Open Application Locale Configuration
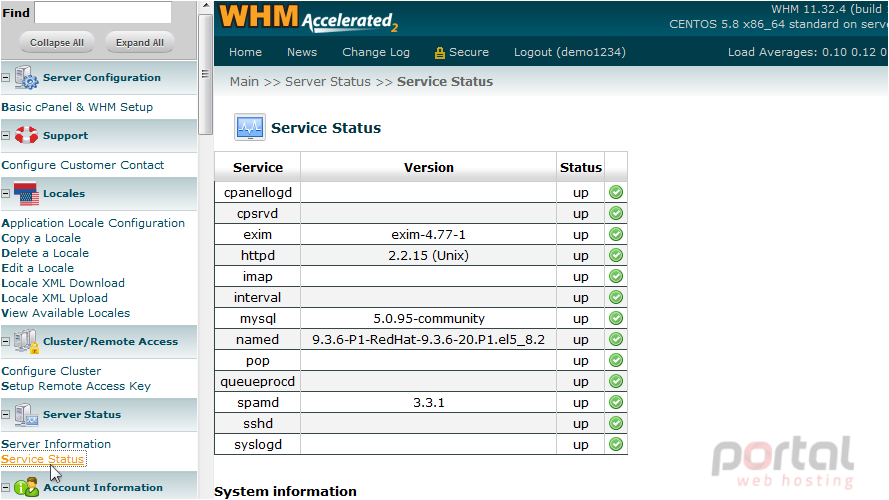 (x=93, y=223)
